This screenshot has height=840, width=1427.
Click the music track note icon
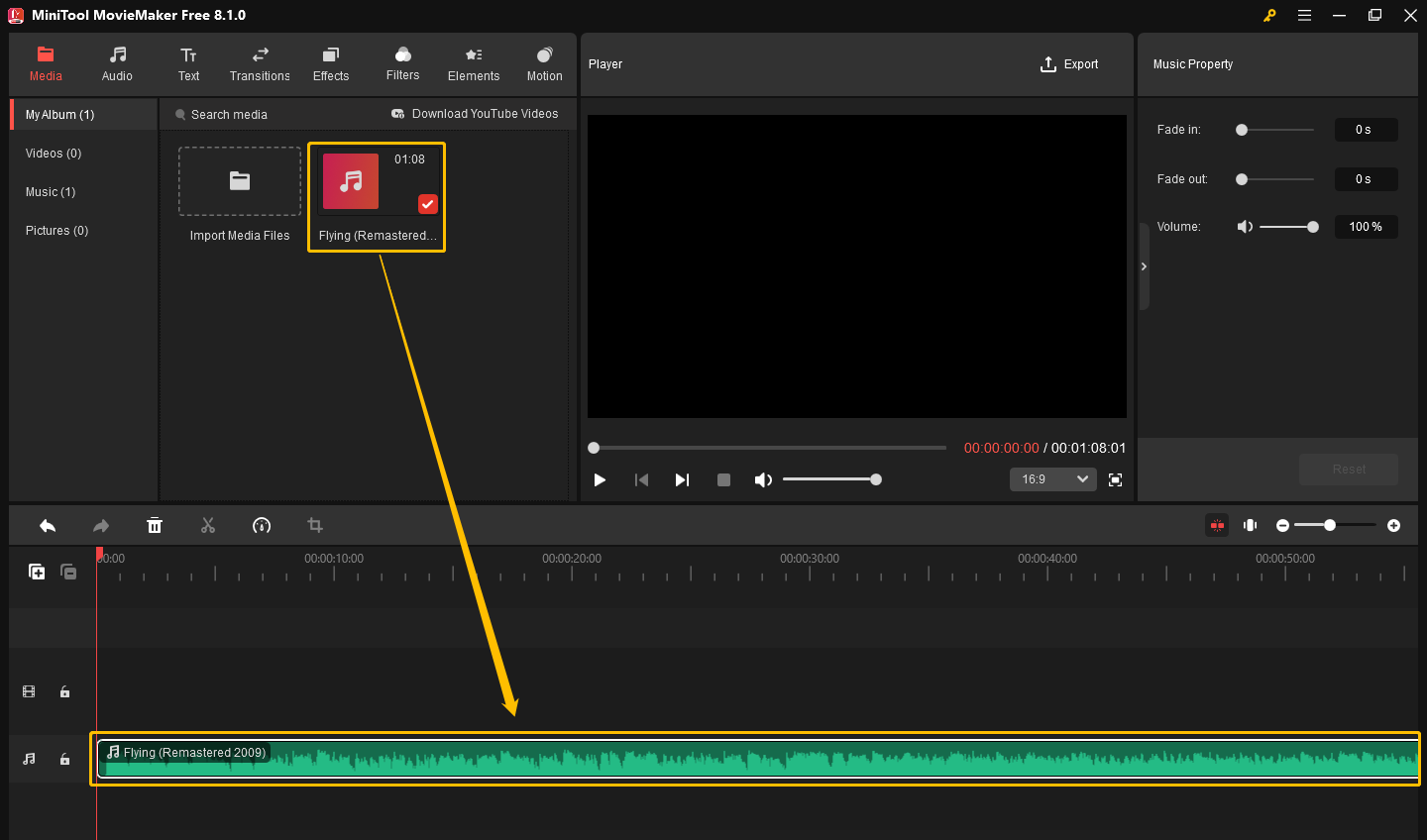(29, 759)
